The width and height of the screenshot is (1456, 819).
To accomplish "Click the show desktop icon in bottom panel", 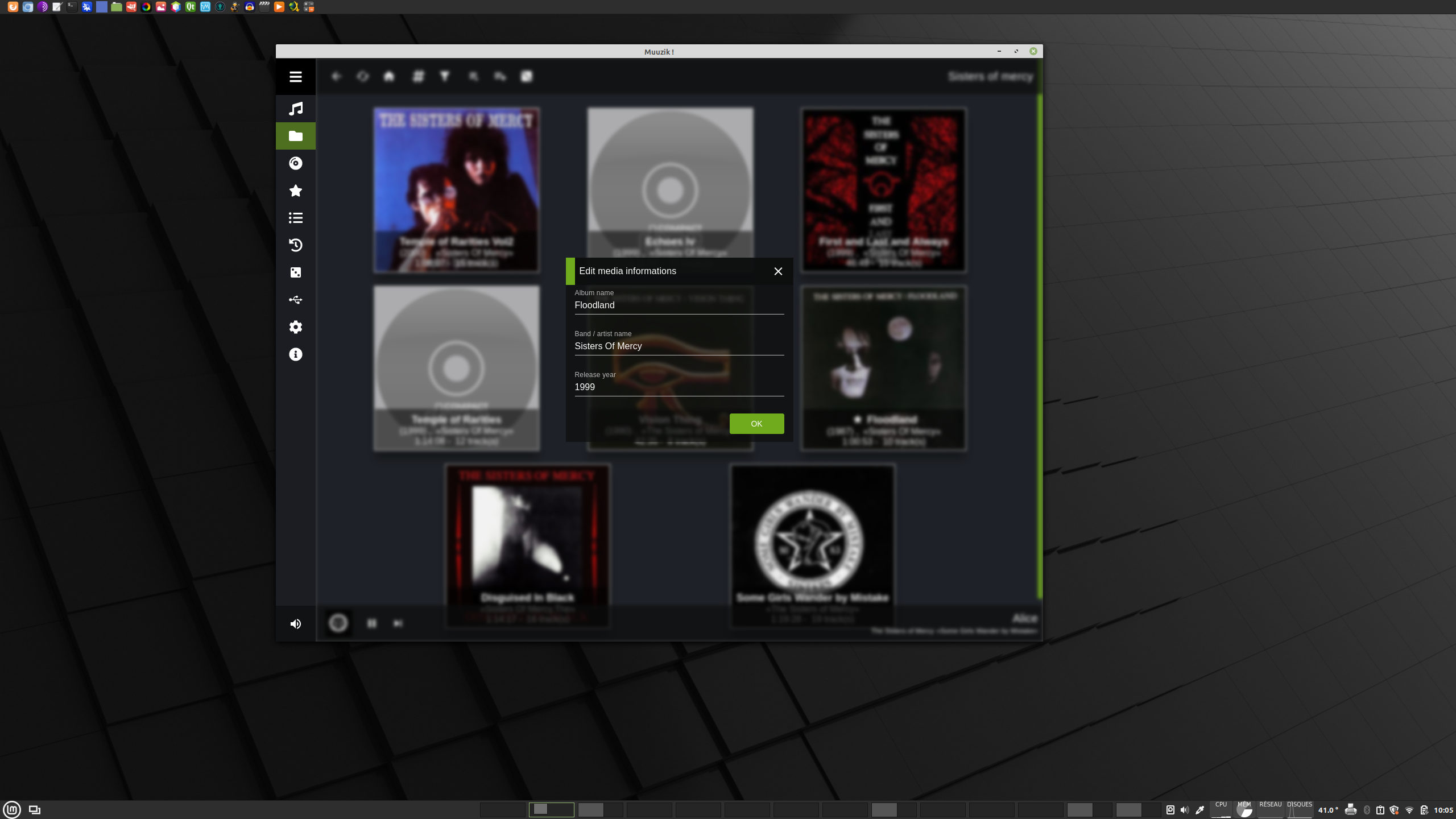I will [x=35, y=809].
